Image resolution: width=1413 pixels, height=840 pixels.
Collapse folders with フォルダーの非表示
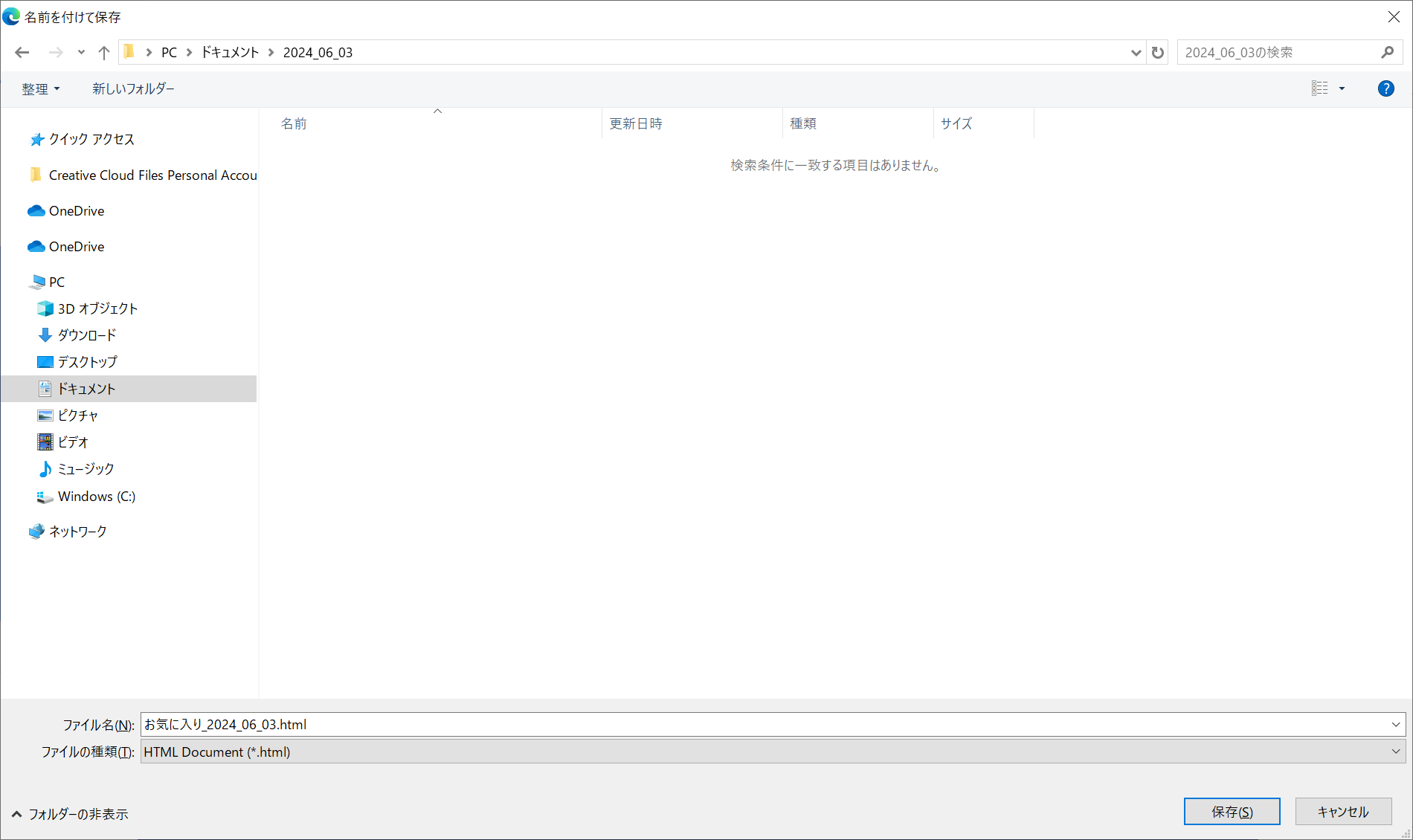tap(70, 814)
